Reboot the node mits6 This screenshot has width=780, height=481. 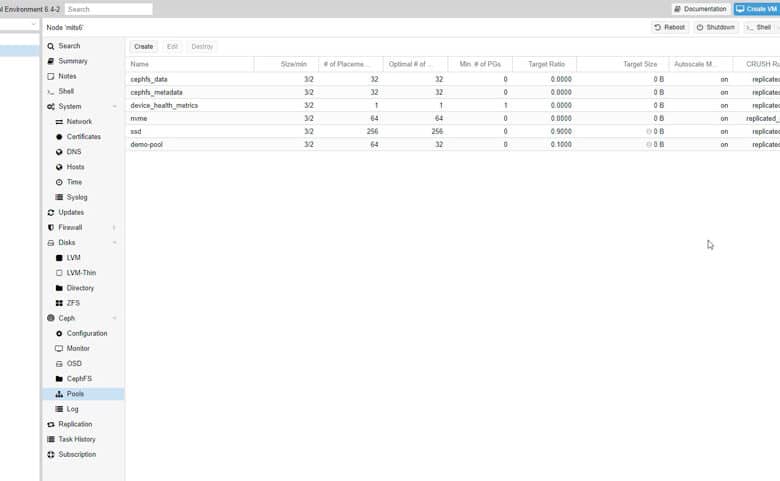[670, 27]
